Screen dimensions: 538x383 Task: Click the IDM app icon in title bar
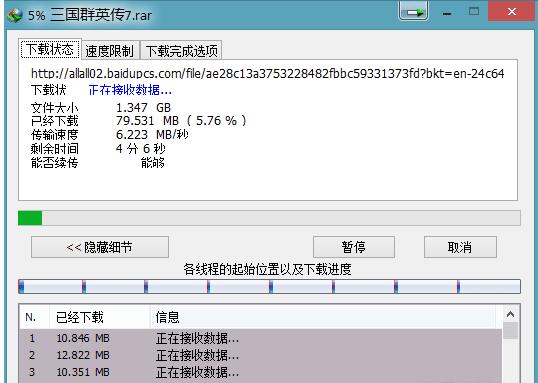15,15
